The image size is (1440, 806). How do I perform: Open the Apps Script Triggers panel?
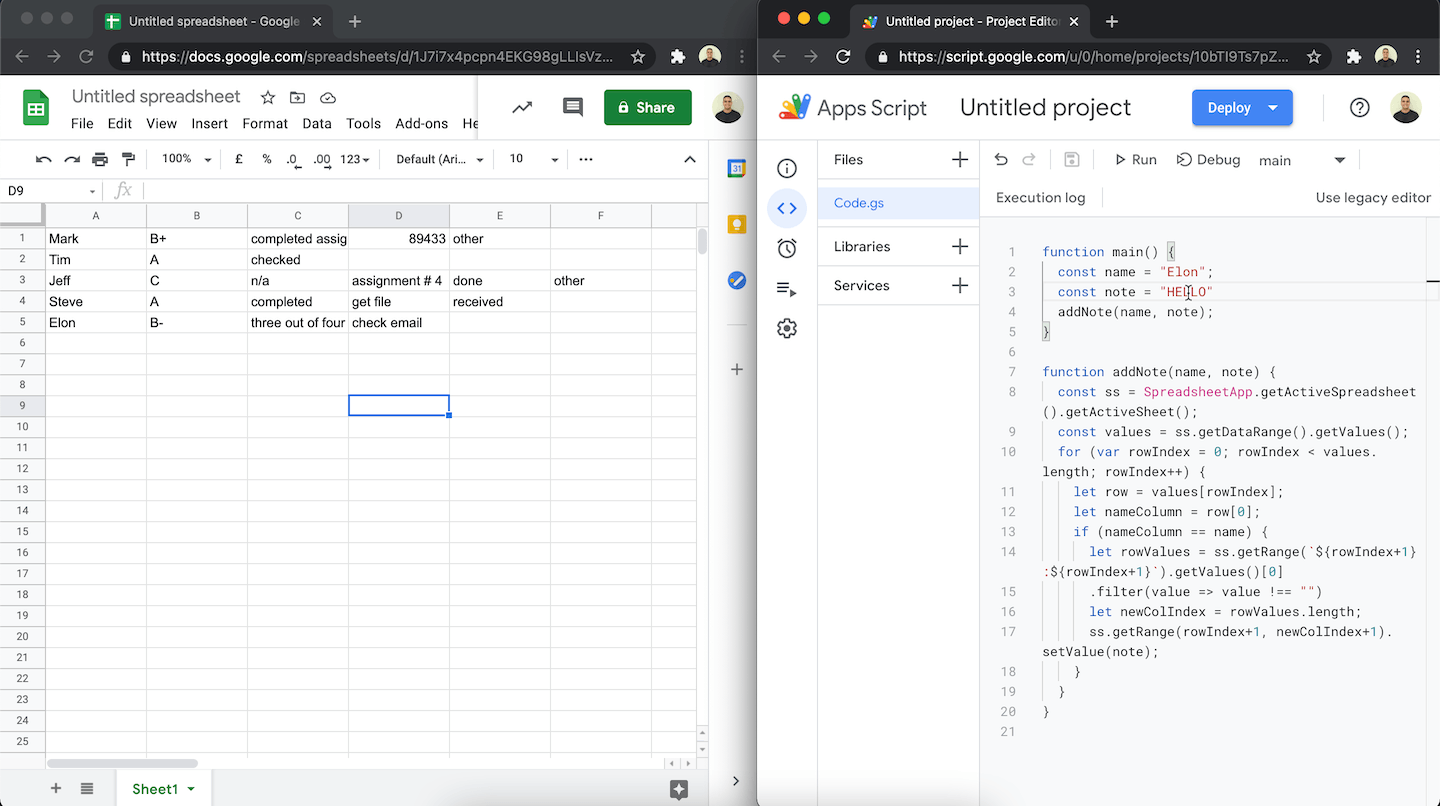tap(787, 248)
